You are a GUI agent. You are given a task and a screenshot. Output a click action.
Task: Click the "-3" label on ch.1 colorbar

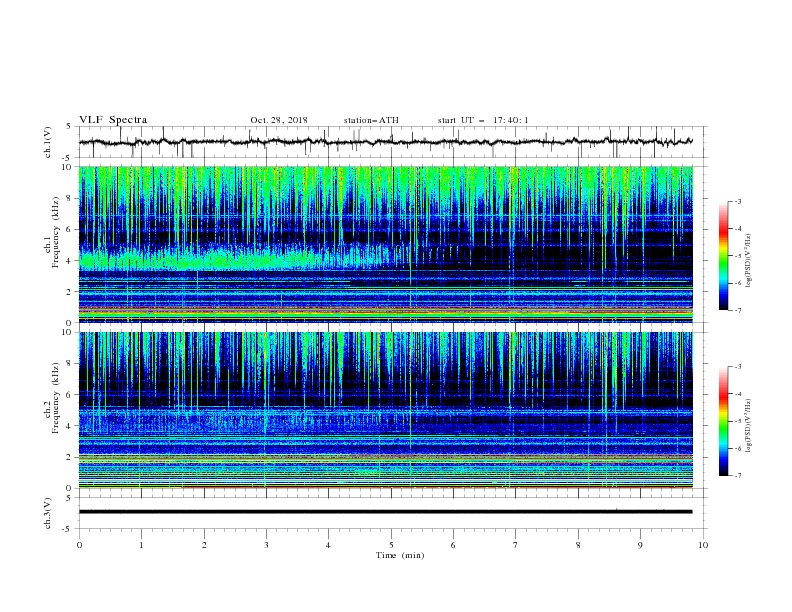pos(737,201)
